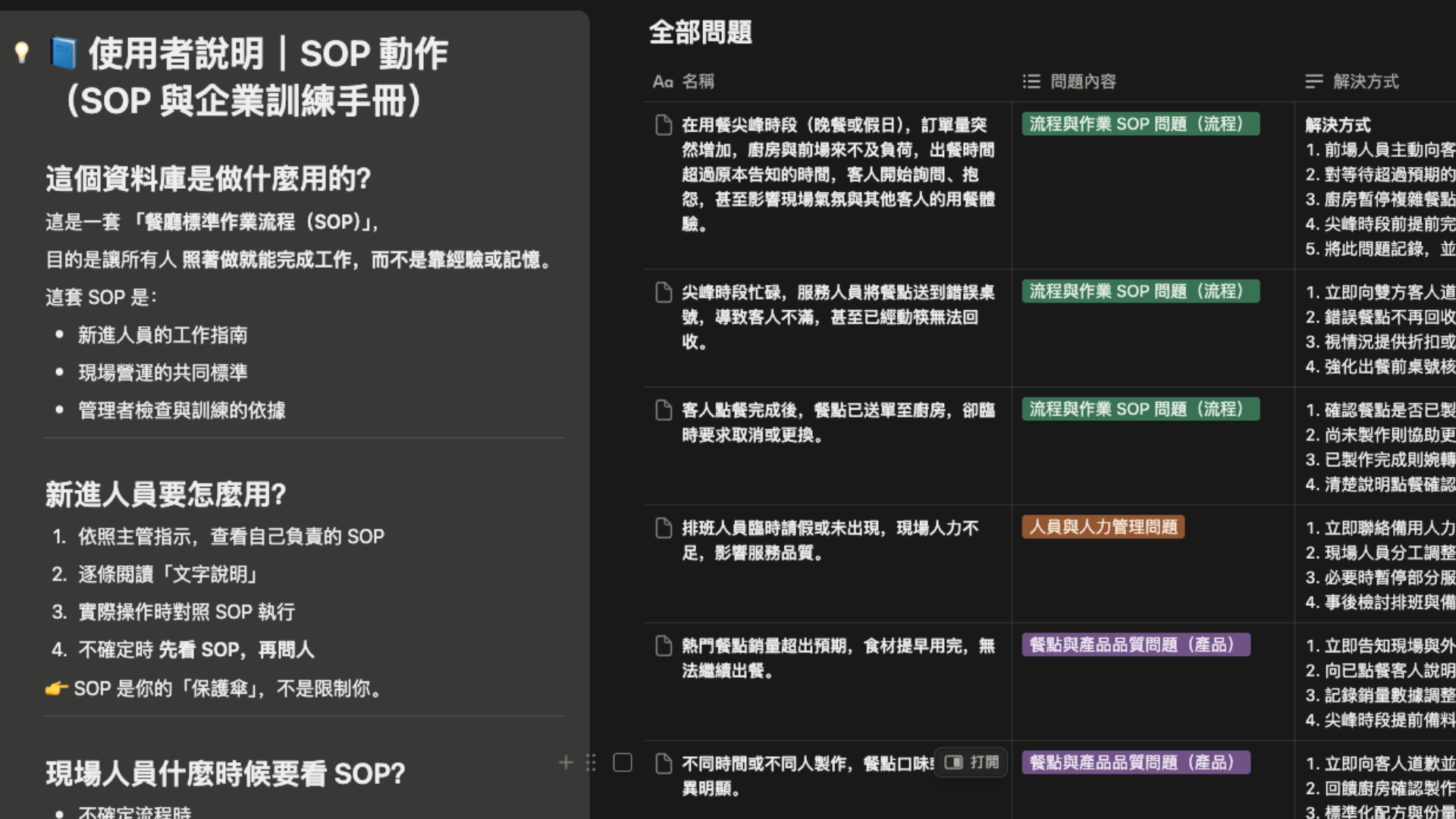
Task: Click the six-dot drag handle icon
Action: pos(591,762)
